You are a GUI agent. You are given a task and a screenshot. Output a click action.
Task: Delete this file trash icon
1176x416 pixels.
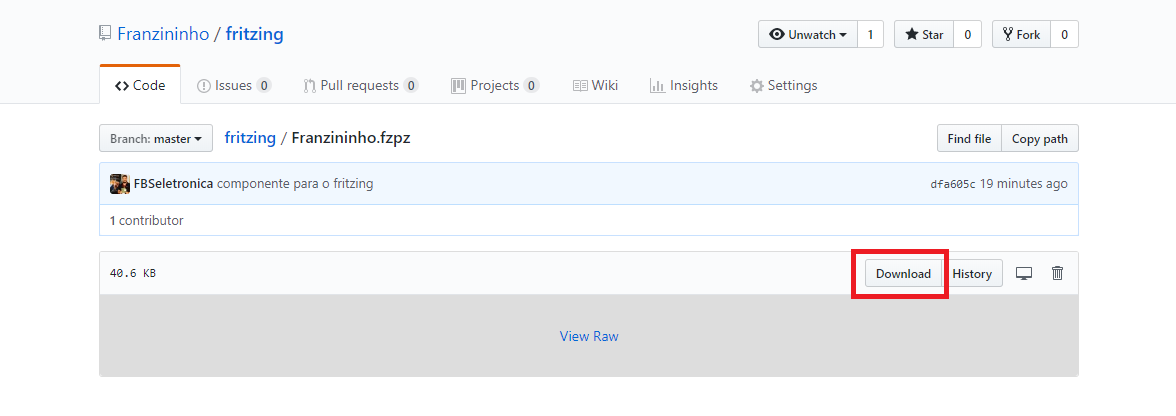click(1058, 274)
